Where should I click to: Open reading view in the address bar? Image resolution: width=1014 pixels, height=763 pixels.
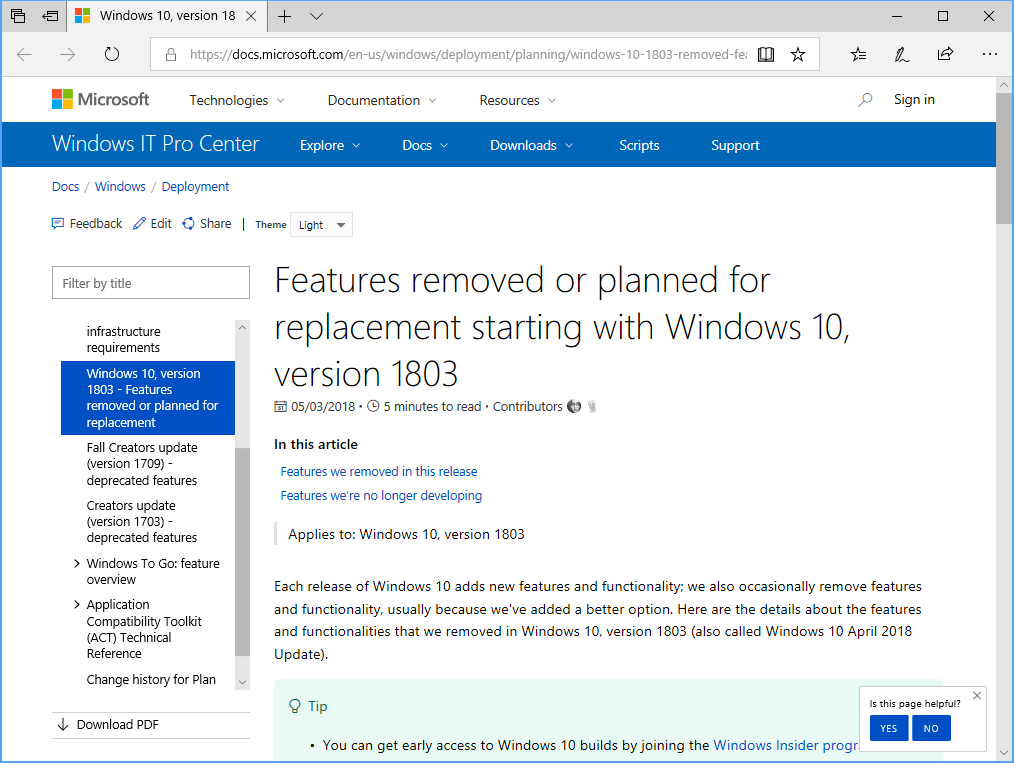click(765, 54)
